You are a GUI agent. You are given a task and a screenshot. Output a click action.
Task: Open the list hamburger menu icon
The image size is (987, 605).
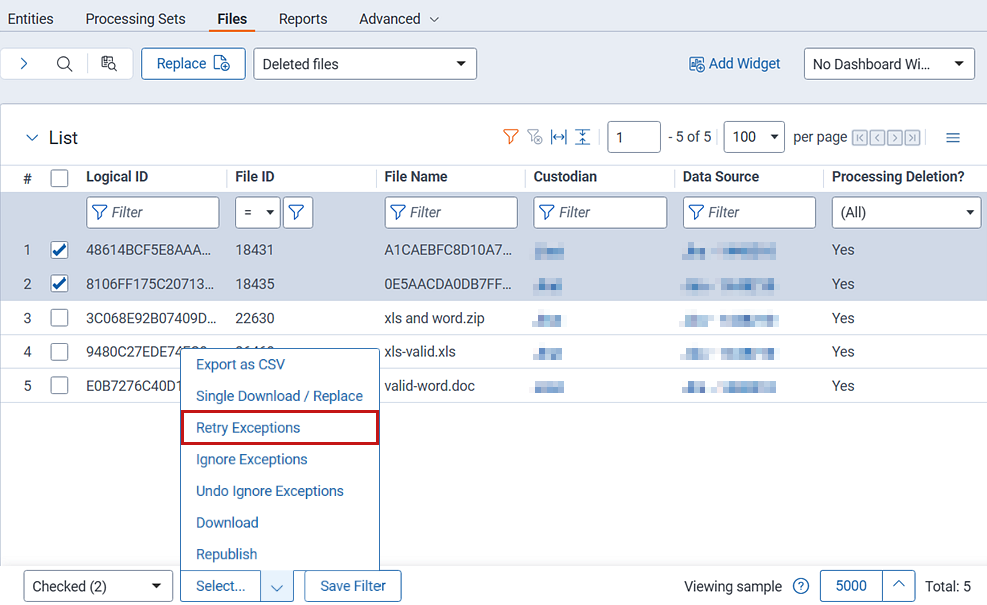[x=953, y=138]
